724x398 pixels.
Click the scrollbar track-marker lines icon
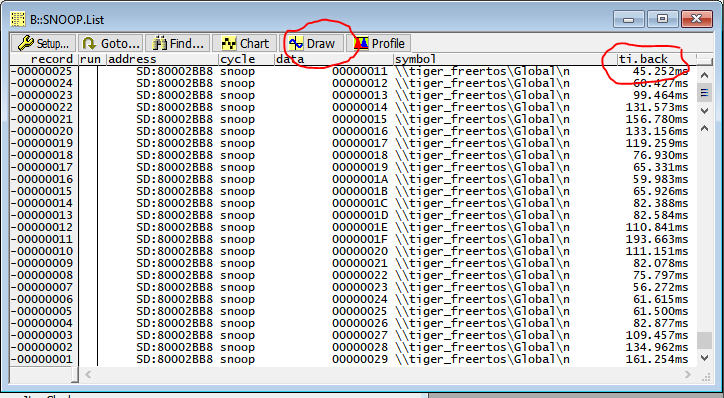[704, 93]
